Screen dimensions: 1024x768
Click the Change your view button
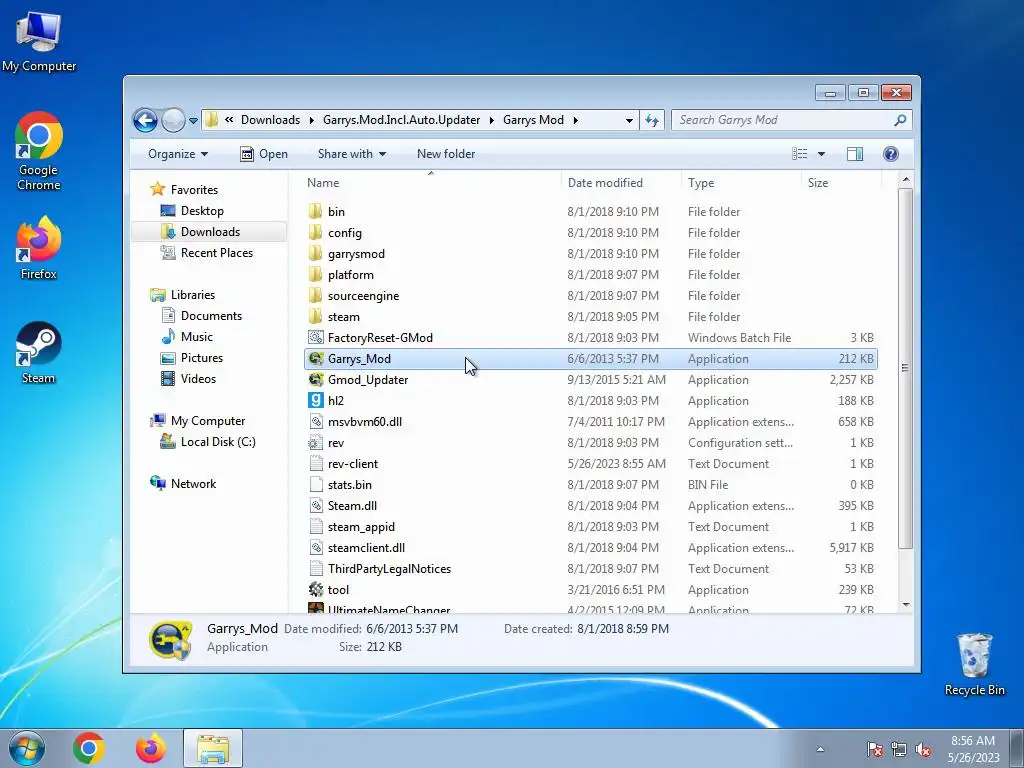tap(800, 154)
